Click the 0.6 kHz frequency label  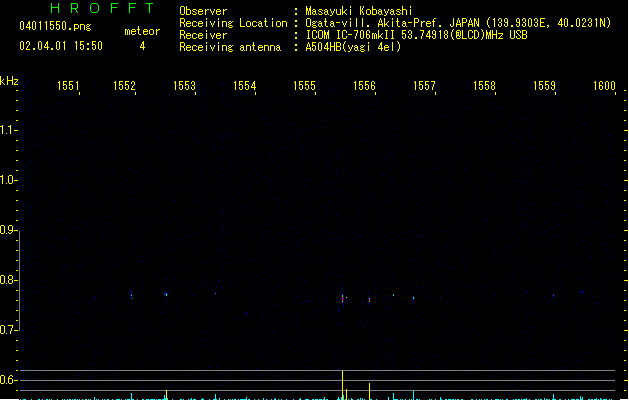pos(8,380)
